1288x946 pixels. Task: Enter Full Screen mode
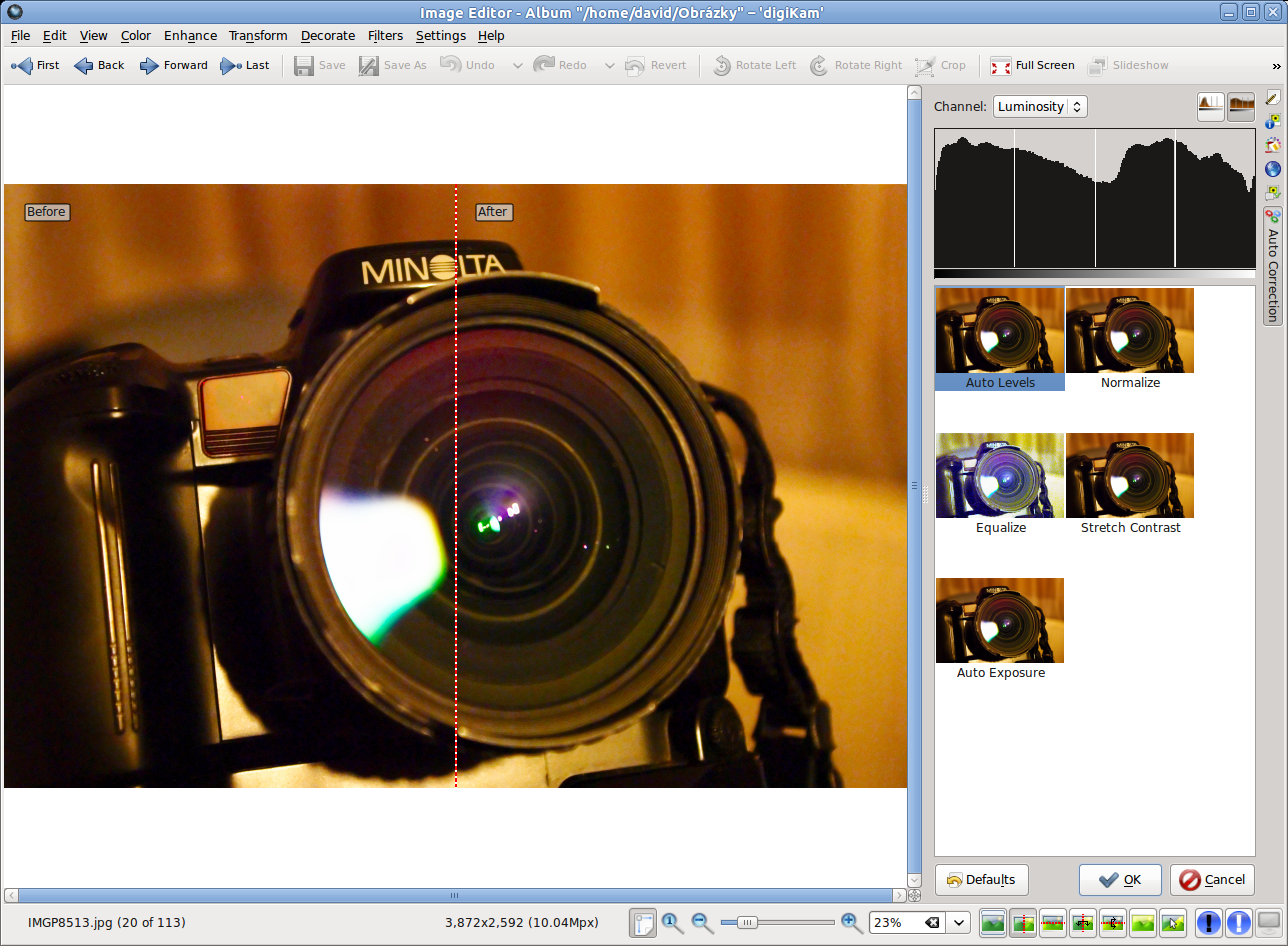[x=1033, y=65]
